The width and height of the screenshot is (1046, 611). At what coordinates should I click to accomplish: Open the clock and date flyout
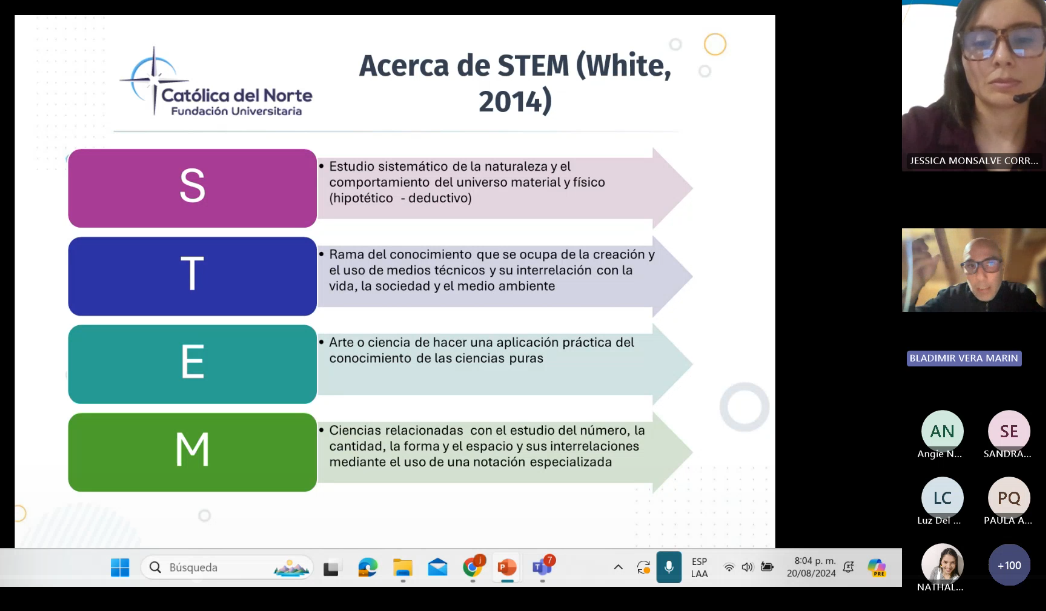click(x=814, y=567)
